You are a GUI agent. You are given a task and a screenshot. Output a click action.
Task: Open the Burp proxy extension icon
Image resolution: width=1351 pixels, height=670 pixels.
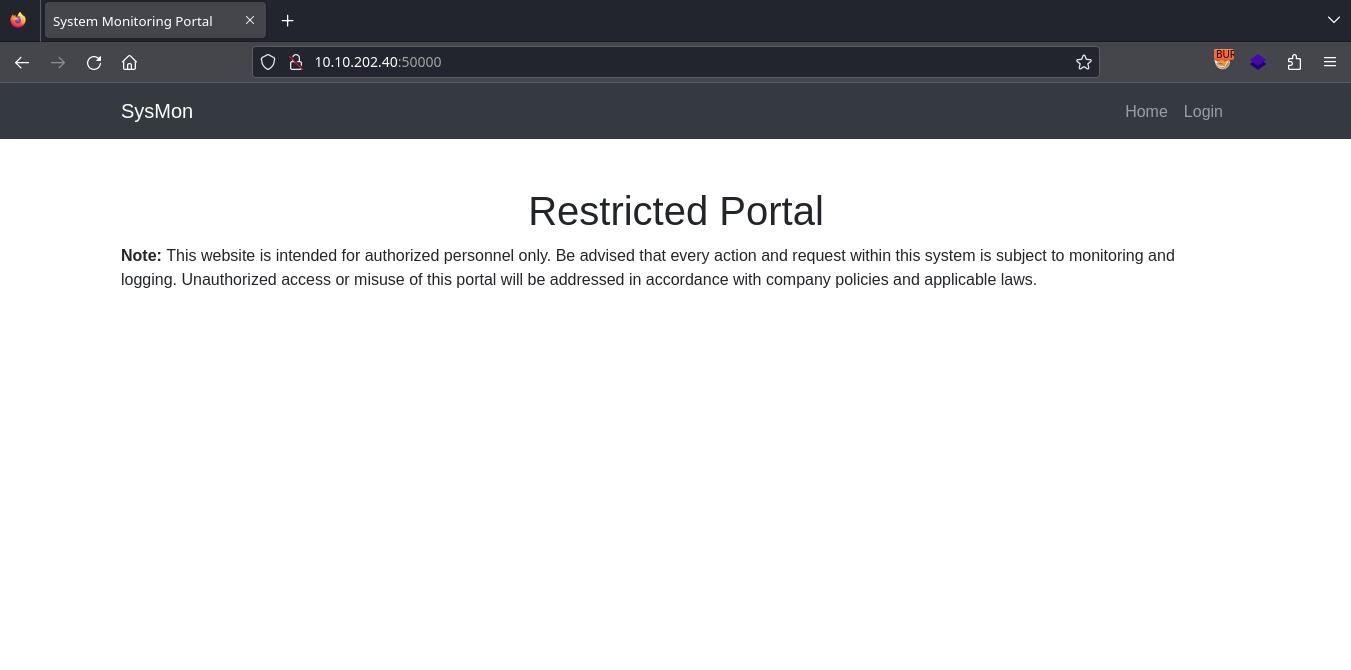1222,61
